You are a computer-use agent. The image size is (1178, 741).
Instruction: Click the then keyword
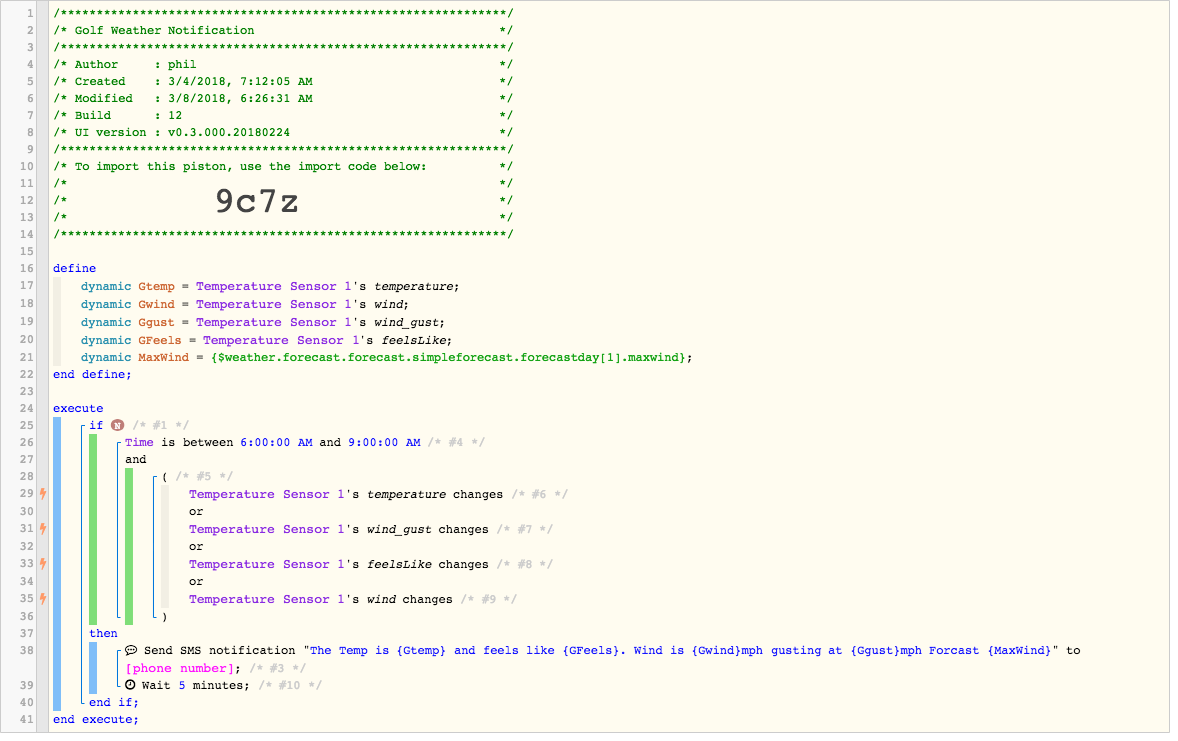[103, 634]
